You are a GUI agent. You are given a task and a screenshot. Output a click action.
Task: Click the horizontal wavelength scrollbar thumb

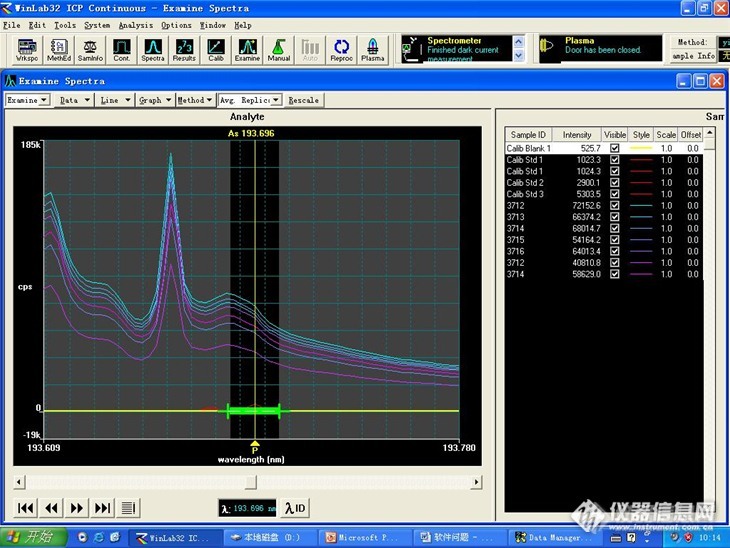coord(251,482)
